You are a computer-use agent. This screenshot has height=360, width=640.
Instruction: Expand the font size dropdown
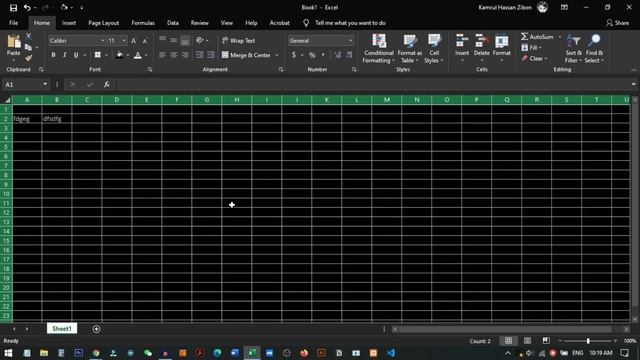(124, 41)
